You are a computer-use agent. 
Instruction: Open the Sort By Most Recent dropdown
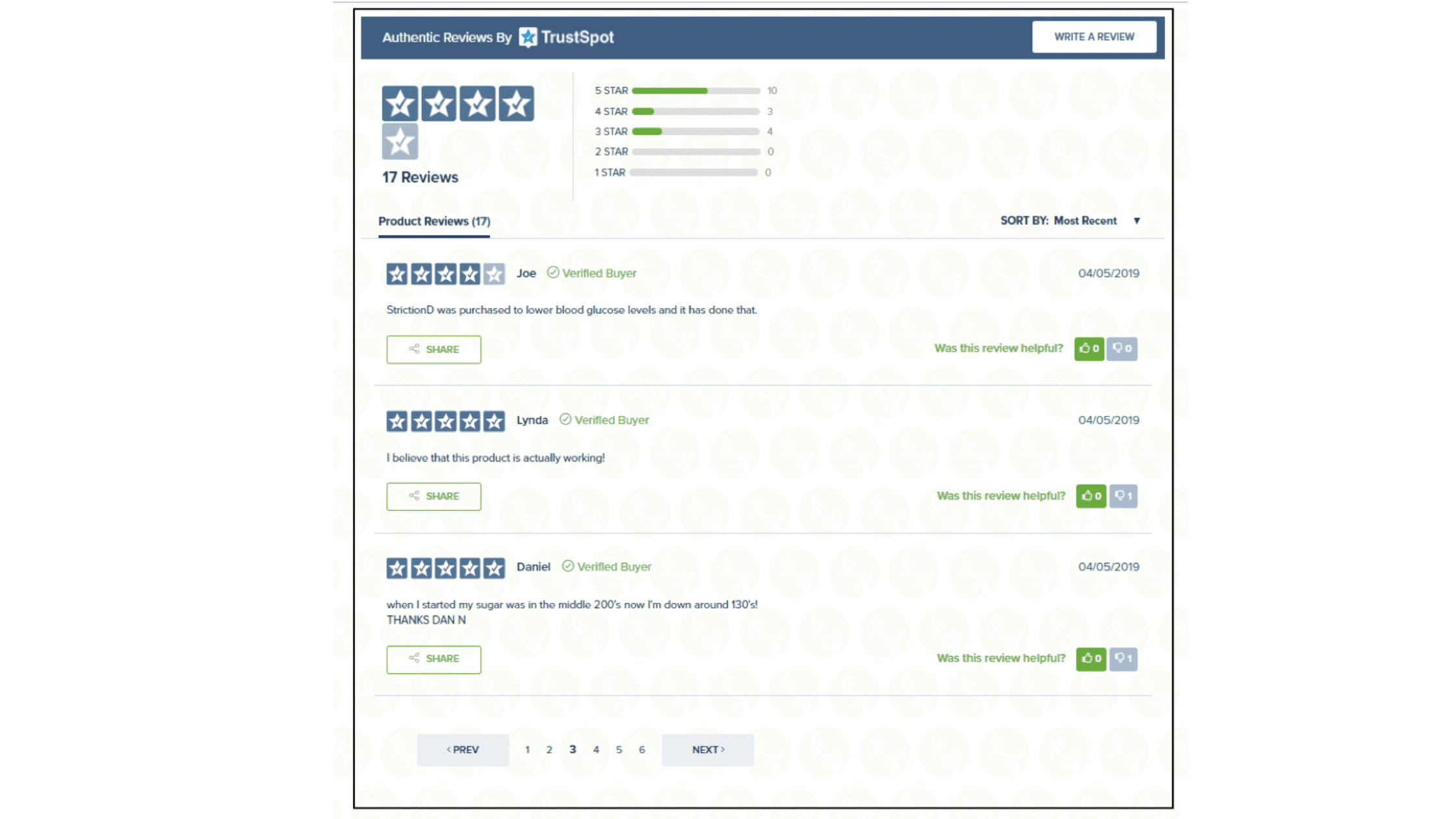pos(1071,221)
